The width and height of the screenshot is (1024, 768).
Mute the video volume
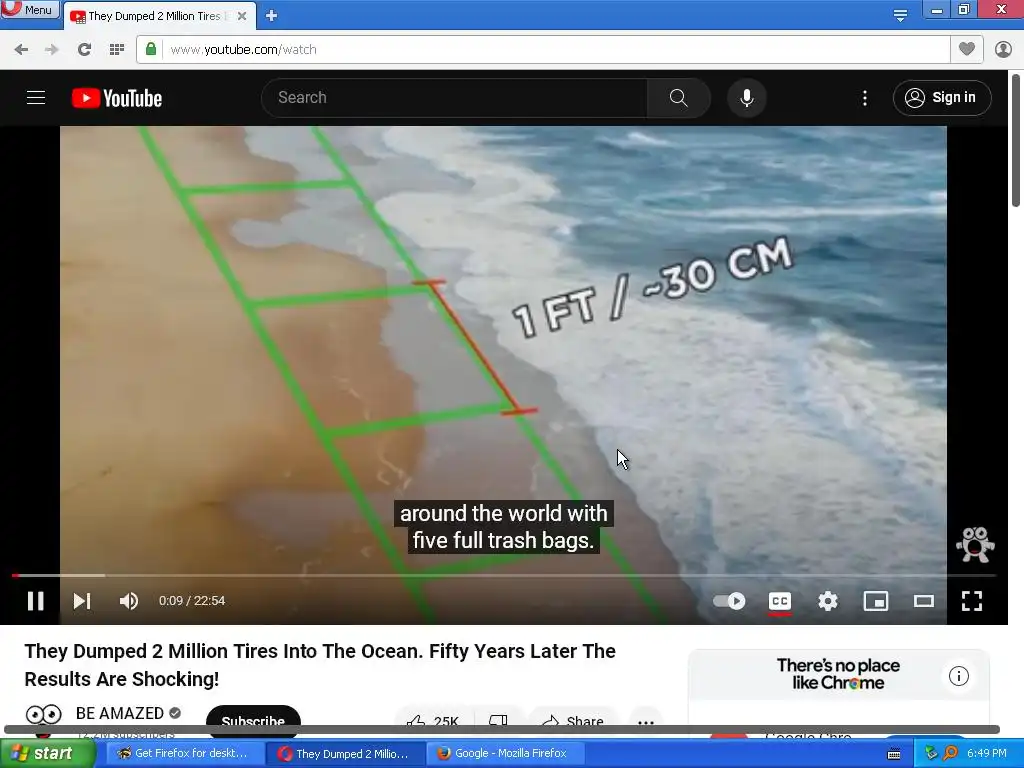129,601
